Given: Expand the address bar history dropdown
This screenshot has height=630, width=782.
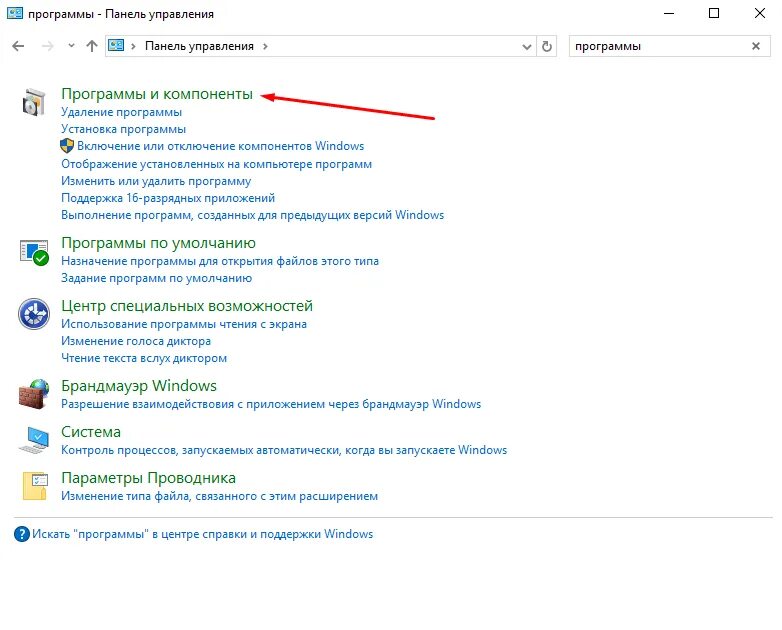Looking at the screenshot, I should [x=527, y=47].
